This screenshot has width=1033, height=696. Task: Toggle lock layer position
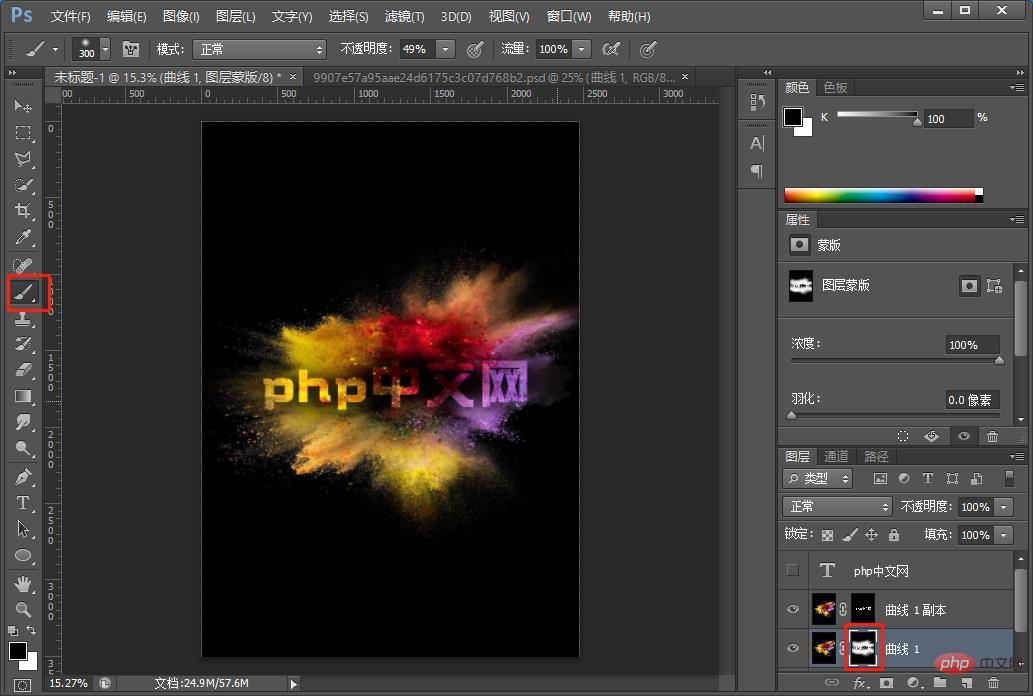click(x=872, y=535)
